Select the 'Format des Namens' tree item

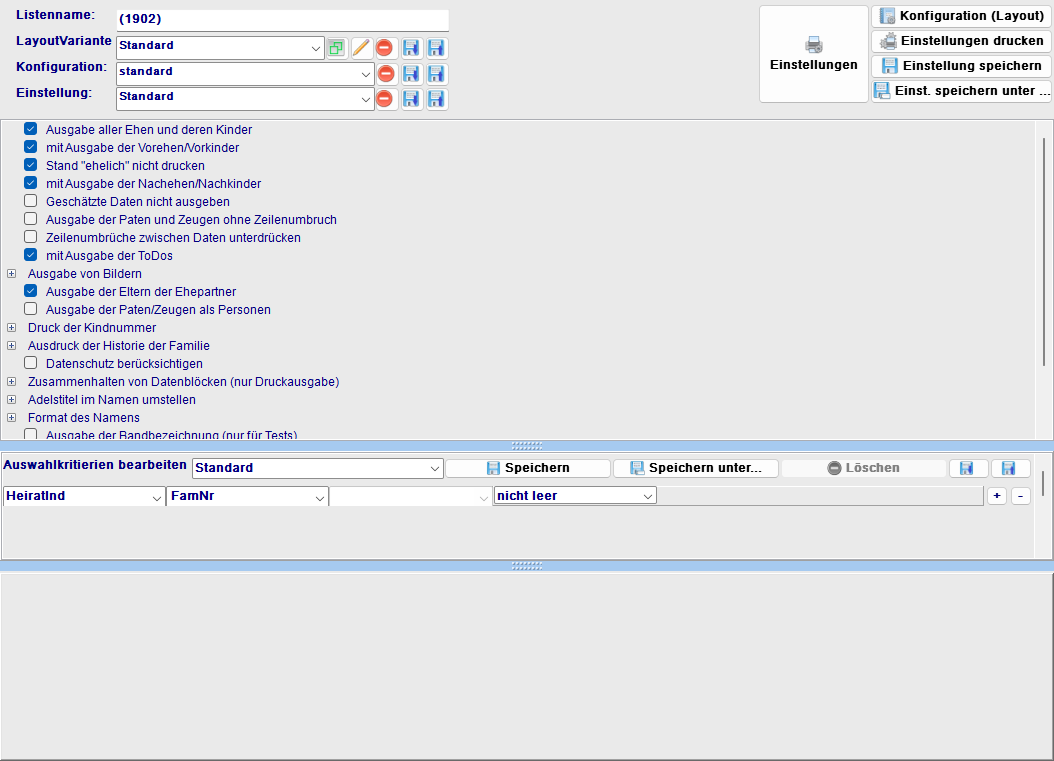tap(84, 418)
